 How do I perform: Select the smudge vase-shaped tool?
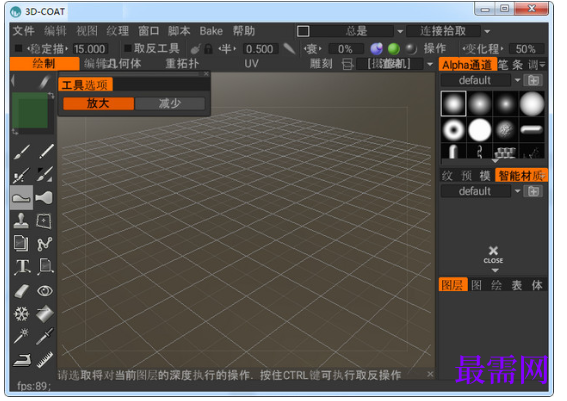pyautogui.click(x=45, y=198)
